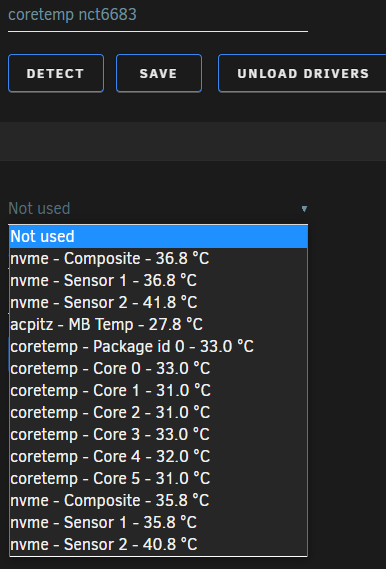This screenshot has width=386, height=569.
Task: Pick coretemp Package id 0 sensor
Action: pyautogui.click(x=159, y=347)
